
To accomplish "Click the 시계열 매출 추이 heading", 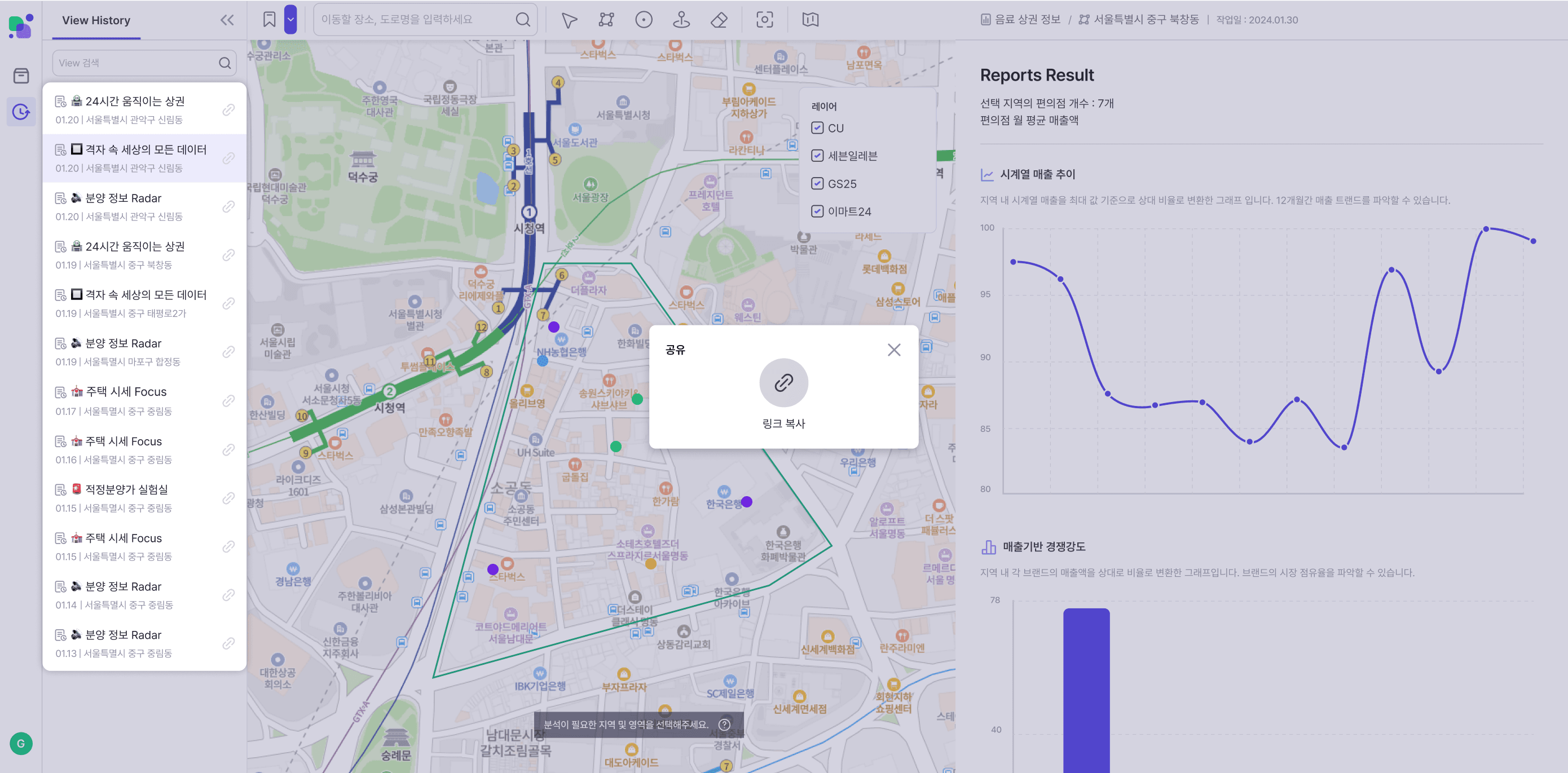I will point(1037,174).
